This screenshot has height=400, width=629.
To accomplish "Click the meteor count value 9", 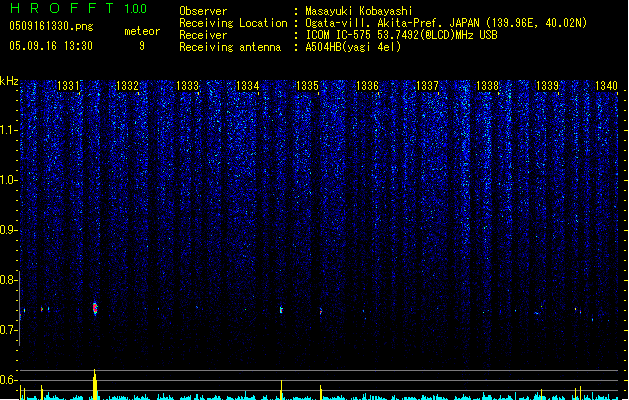I will click(x=142, y=46).
